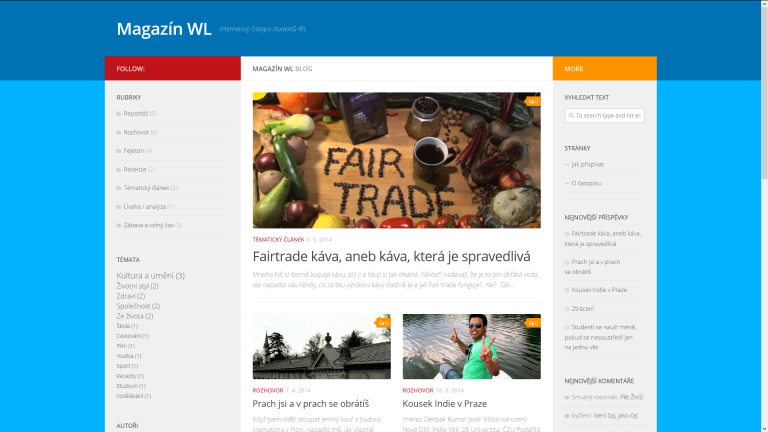Open the Fair Trade featured image
The image size is (768, 432).
397,160
